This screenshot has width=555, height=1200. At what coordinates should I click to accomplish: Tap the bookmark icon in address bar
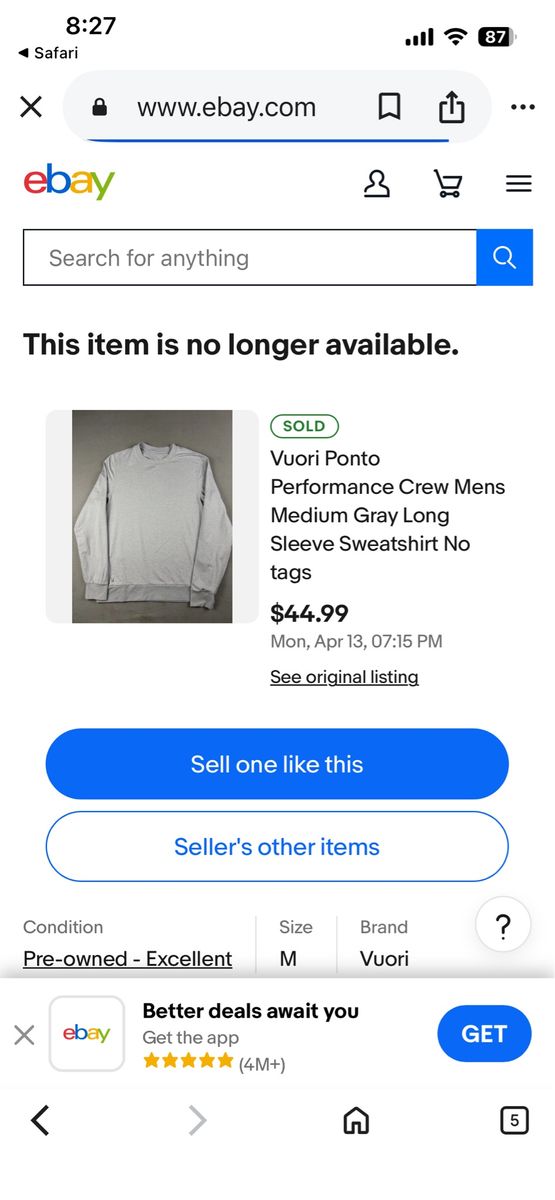(390, 107)
